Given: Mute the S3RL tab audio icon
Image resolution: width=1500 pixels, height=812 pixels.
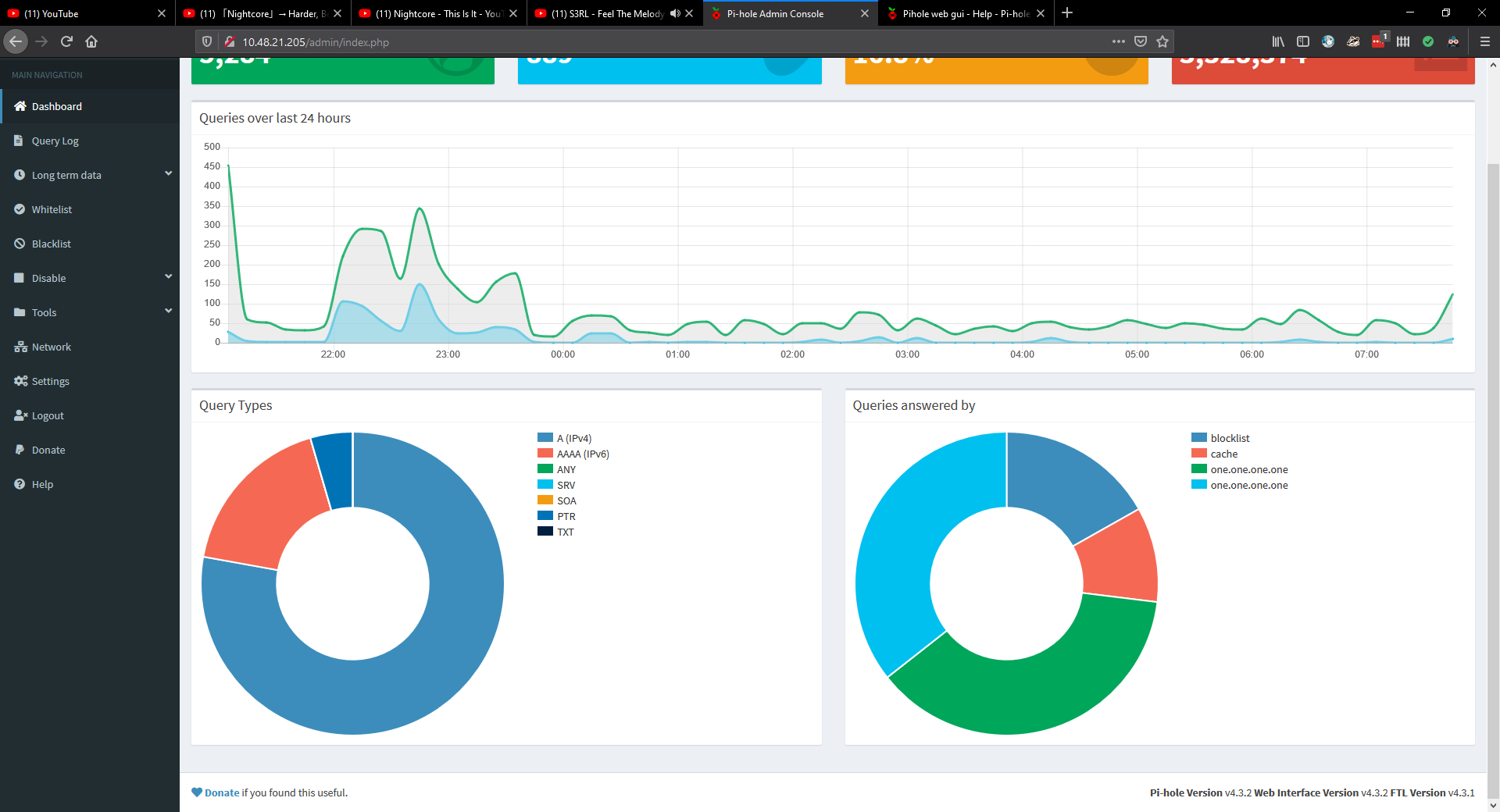Looking at the screenshot, I should [x=675, y=13].
